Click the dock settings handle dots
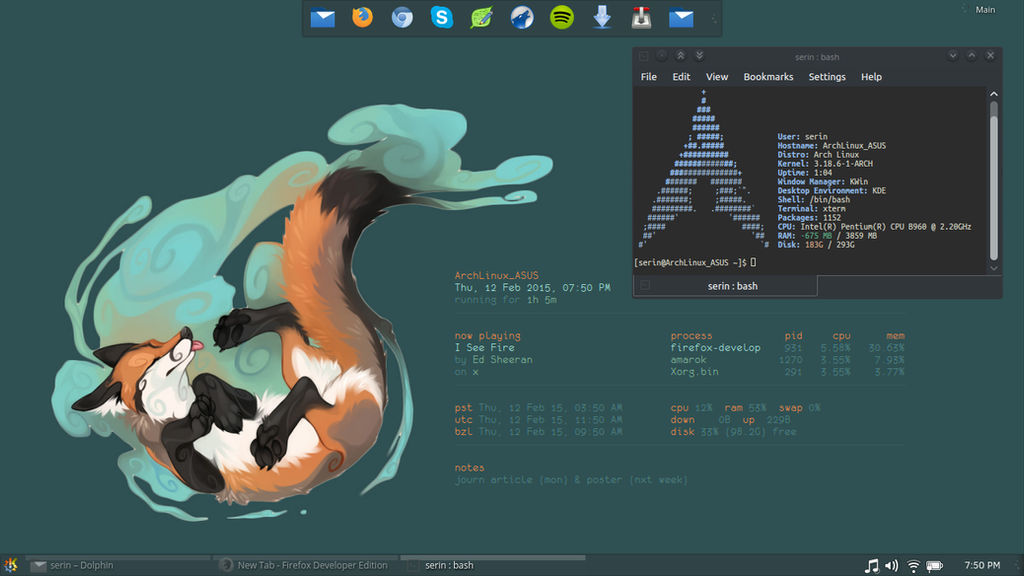 coord(714,19)
